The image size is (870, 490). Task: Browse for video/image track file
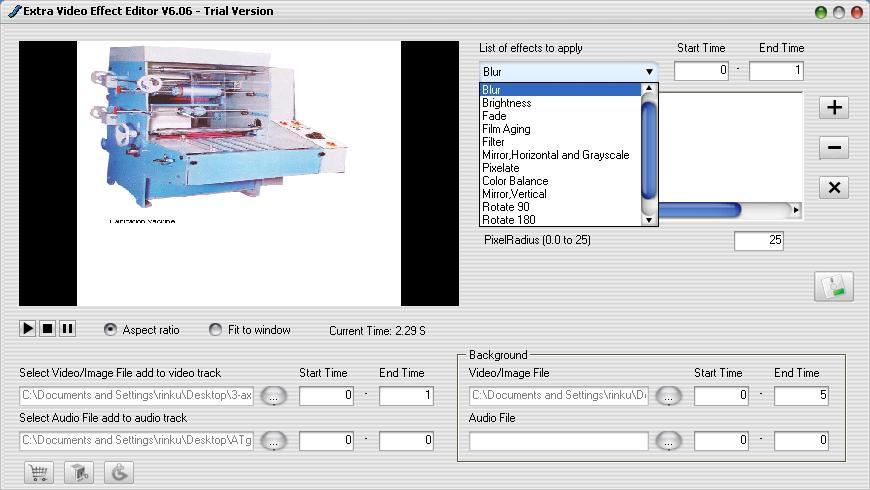tap(274, 396)
